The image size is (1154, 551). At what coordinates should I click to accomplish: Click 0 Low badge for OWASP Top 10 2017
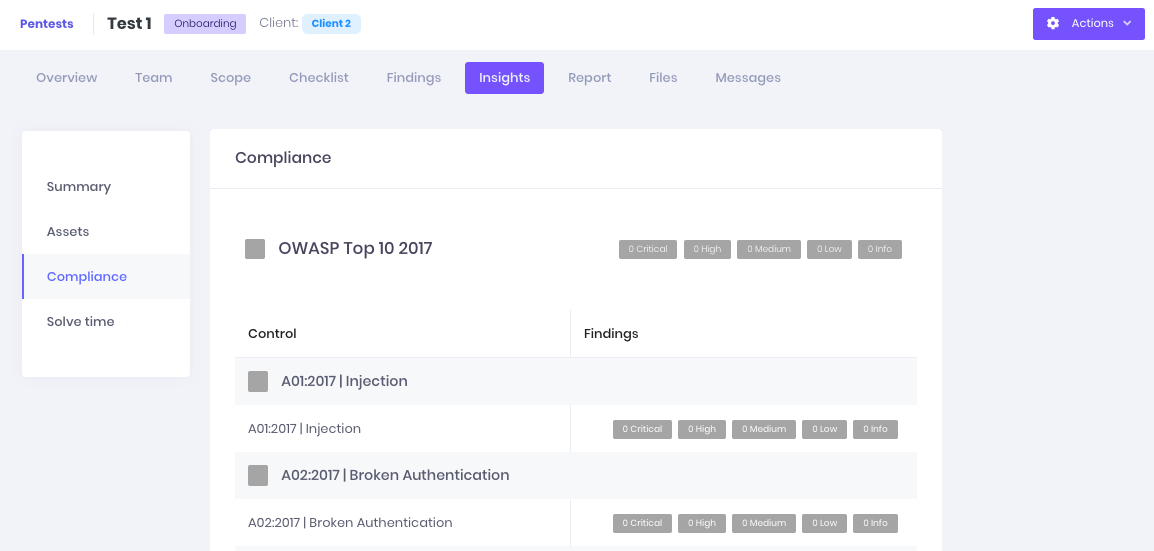(829, 249)
